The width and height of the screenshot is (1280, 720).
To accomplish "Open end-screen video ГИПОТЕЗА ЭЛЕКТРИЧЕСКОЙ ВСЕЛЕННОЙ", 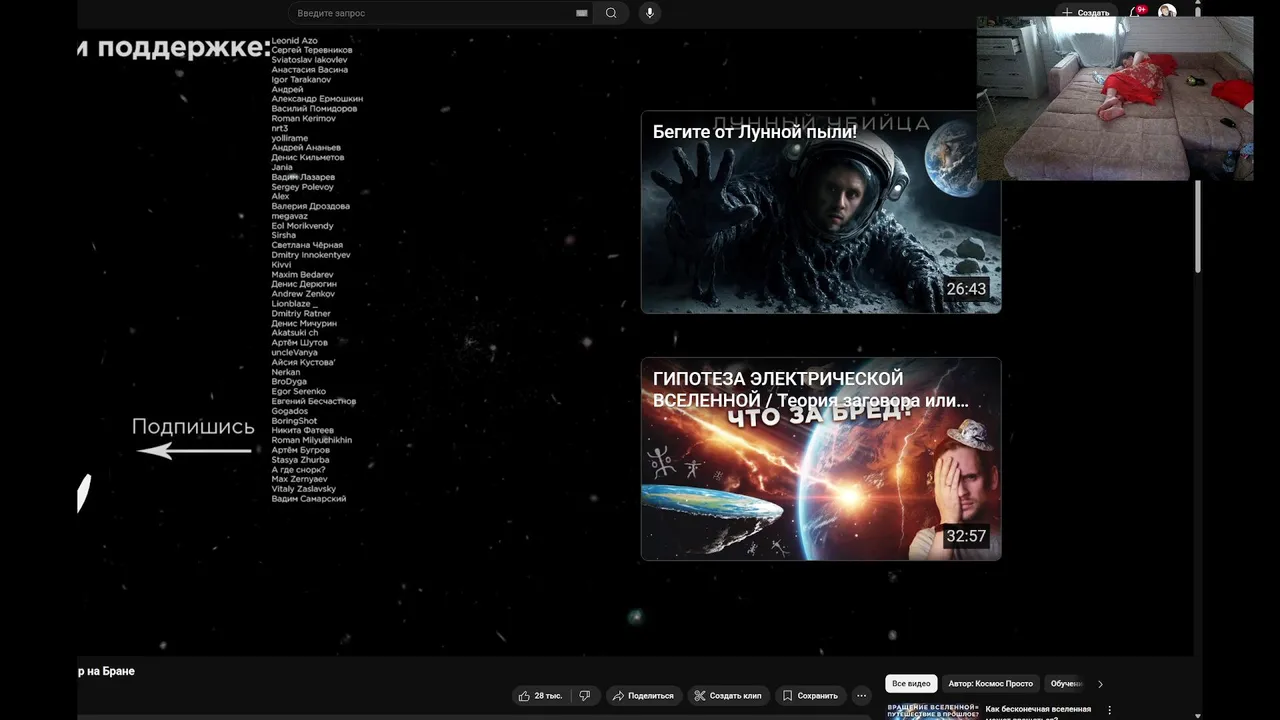I will [x=821, y=459].
